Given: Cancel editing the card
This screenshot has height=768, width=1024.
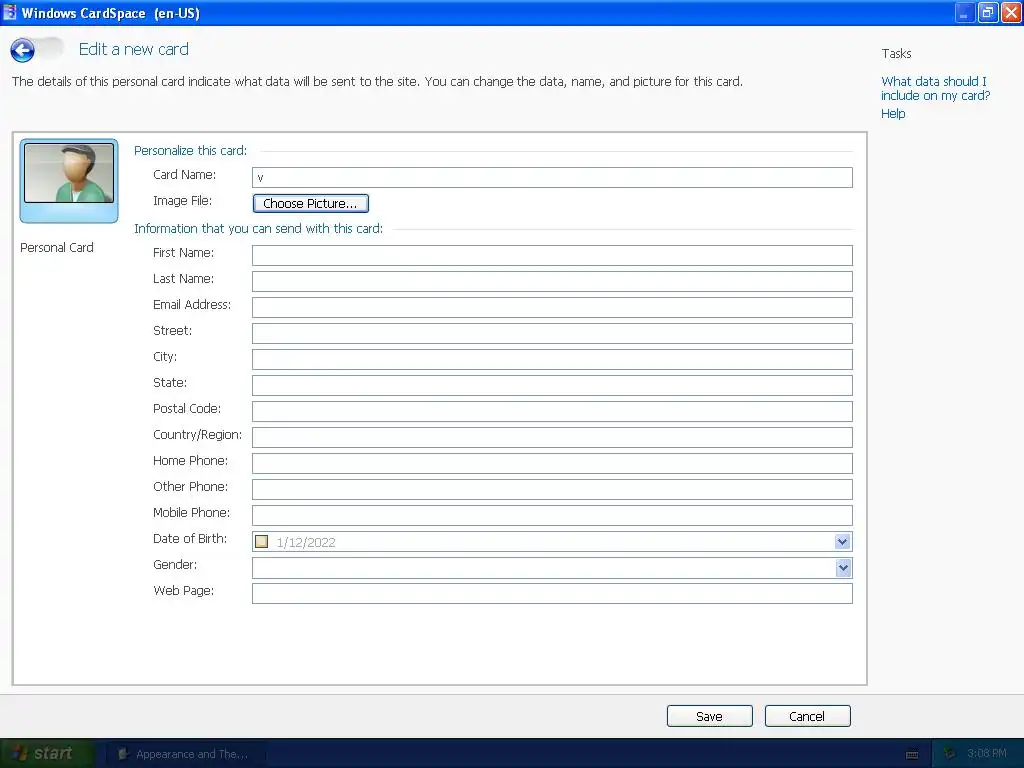Looking at the screenshot, I should point(807,716).
